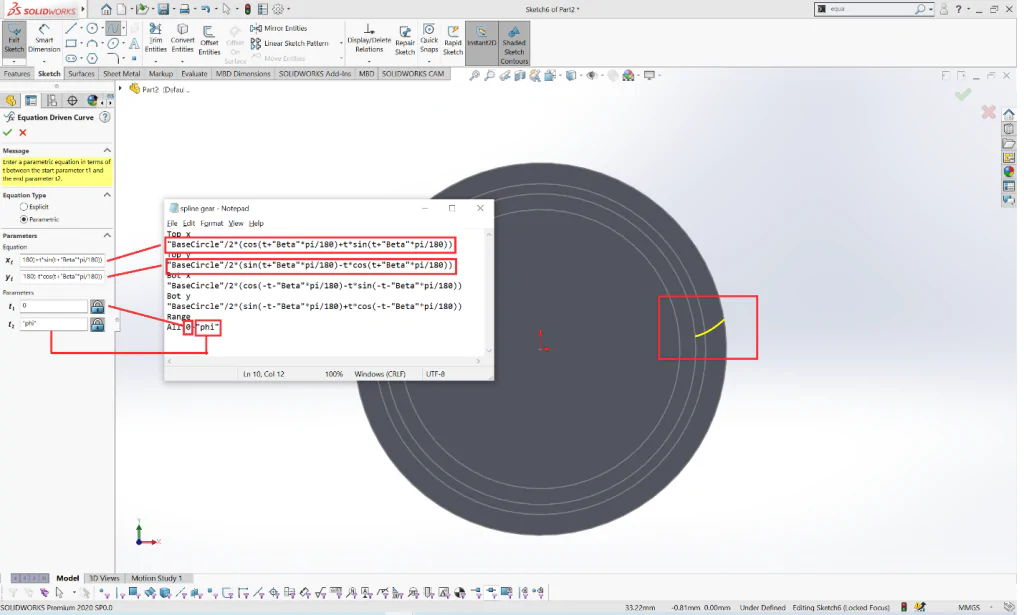Select the Smart Dimension tool
This screenshot has height=615, width=1024.
point(44,39)
